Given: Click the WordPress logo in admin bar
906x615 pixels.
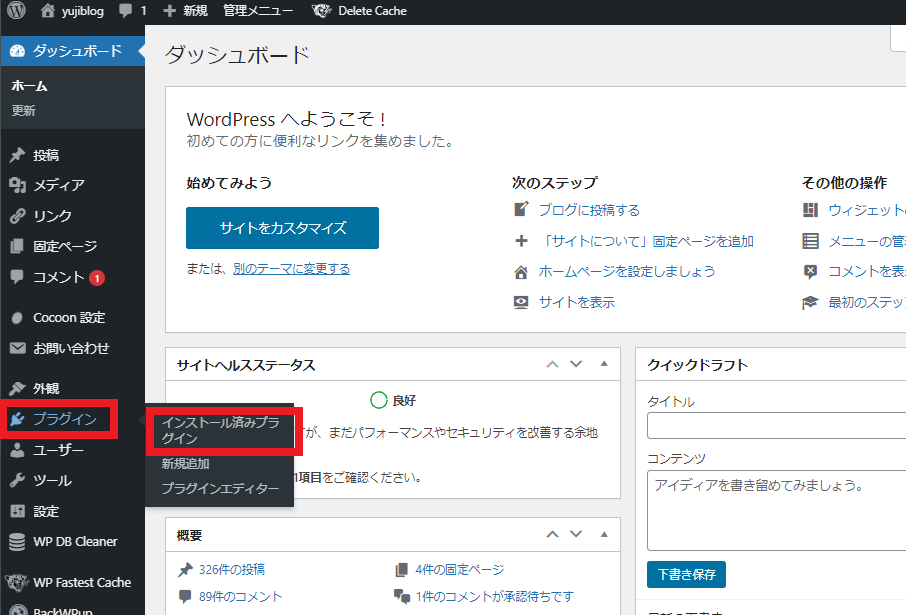Looking at the screenshot, I should pyautogui.click(x=16, y=10).
